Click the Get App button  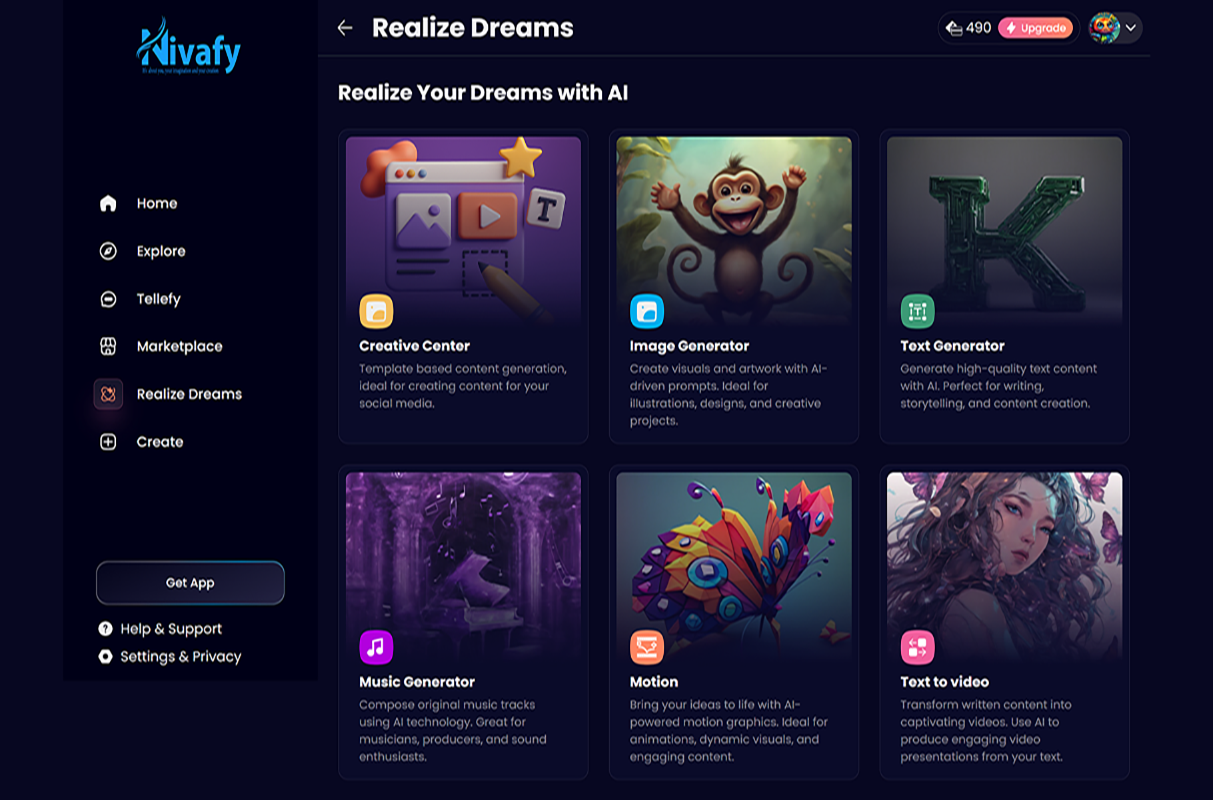point(190,583)
